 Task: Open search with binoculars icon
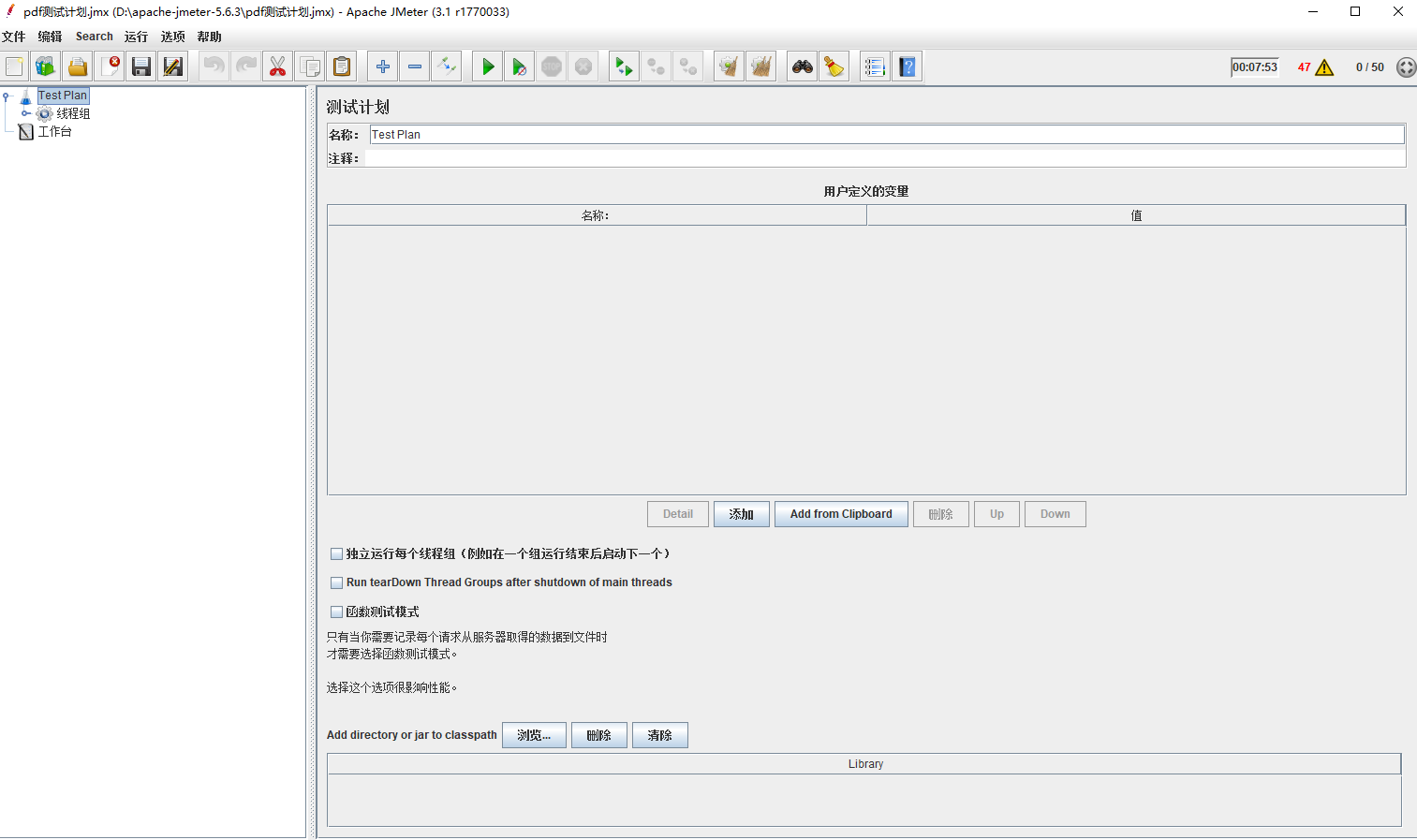point(801,66)
